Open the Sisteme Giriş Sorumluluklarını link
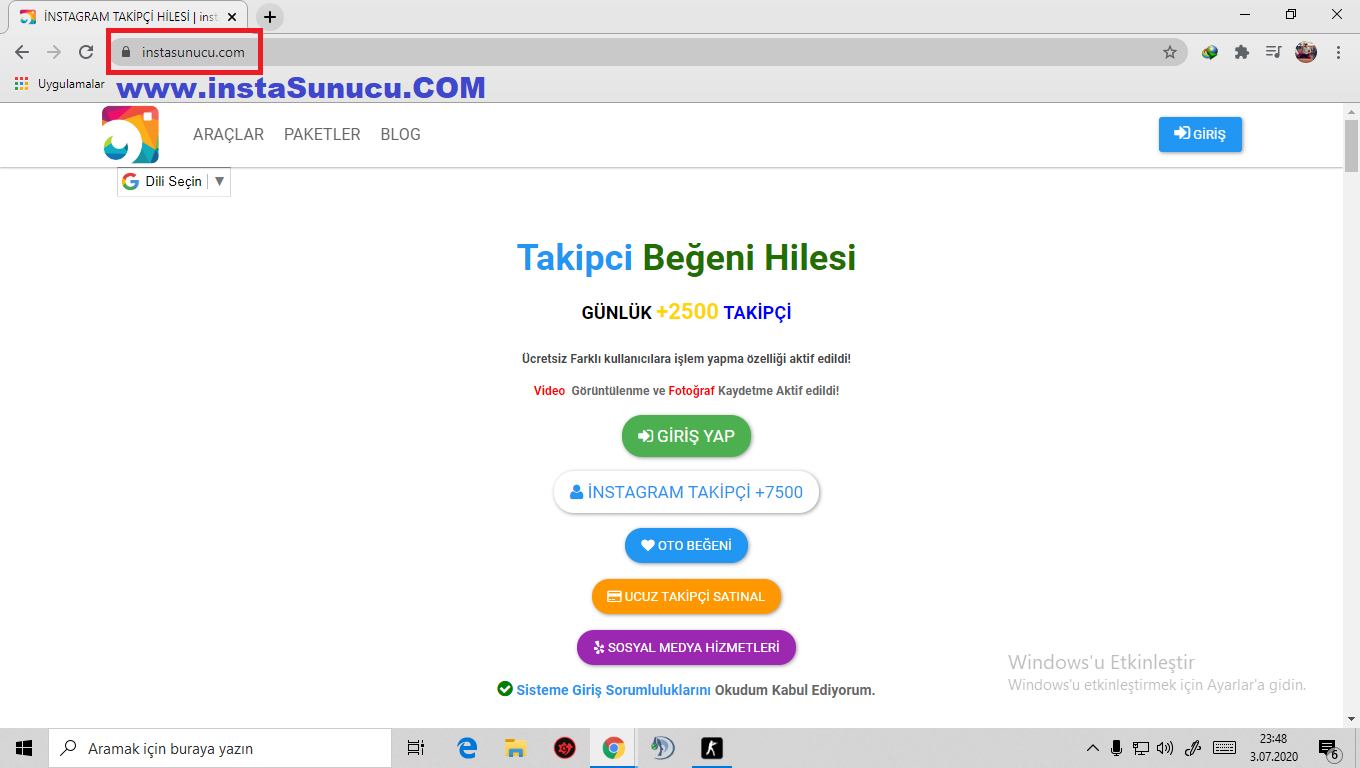Image resolution: width=1360 pixels, height=768 pixels. [613, 690]
